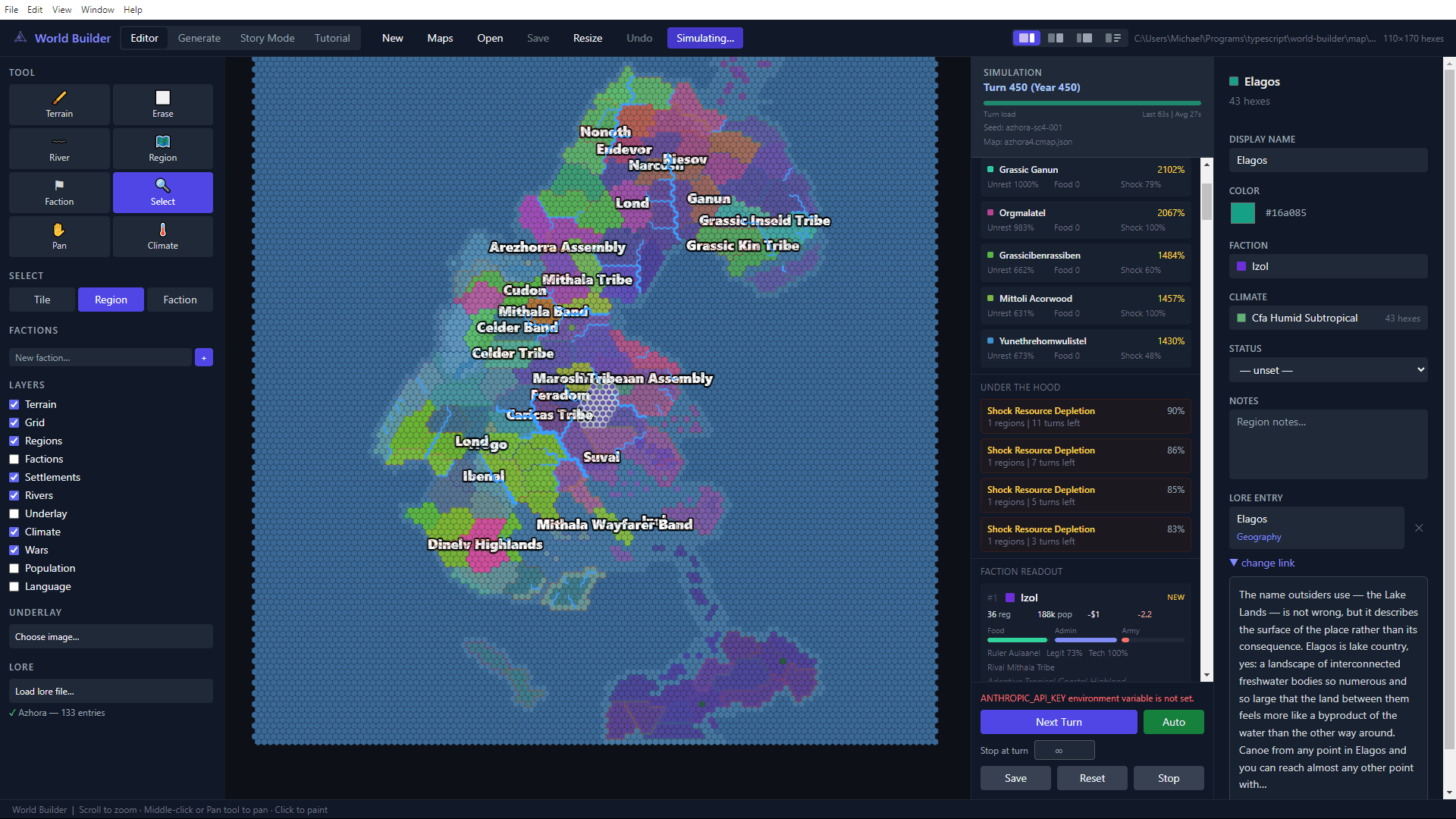The width and height of the screenshot is (1456, 819).
Task: Add new faction with plus button
Action: coord(204,358)
